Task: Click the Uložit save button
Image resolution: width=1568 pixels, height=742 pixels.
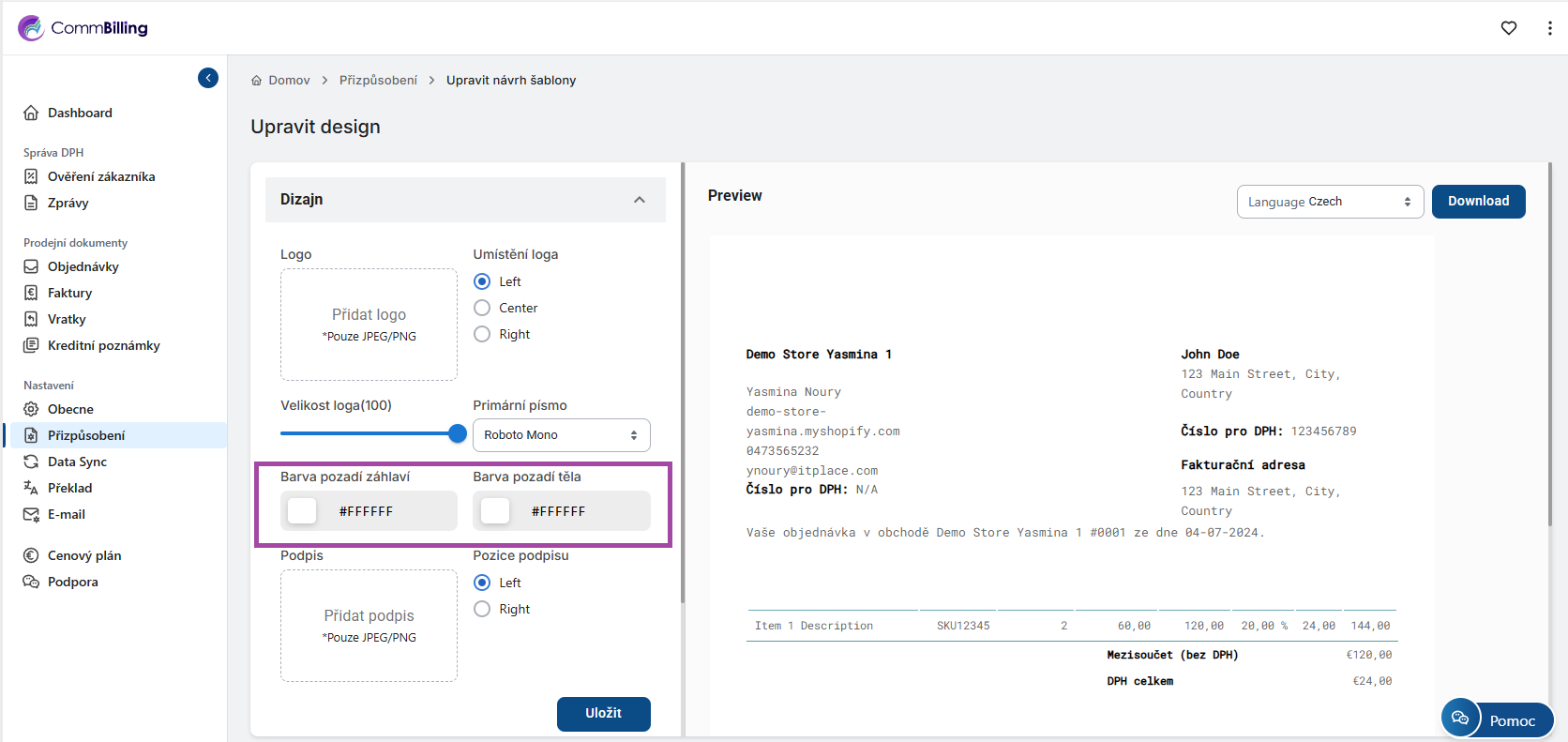Action: click(x=604, y=714)
